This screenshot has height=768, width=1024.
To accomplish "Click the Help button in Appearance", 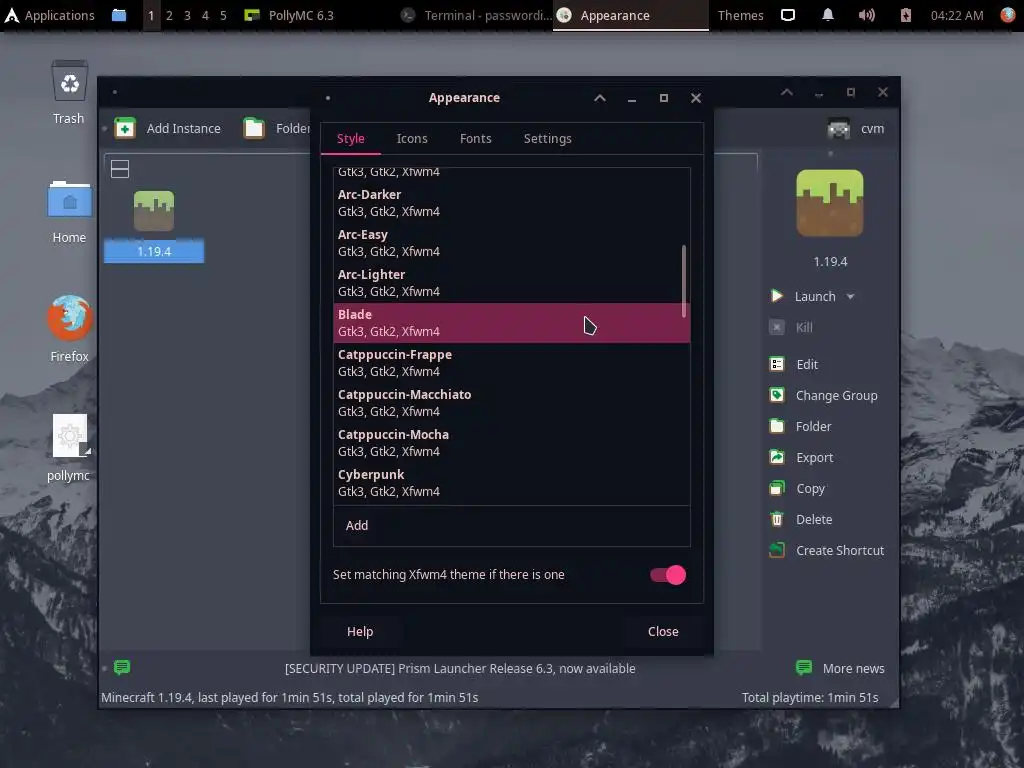I will [360, 632].
